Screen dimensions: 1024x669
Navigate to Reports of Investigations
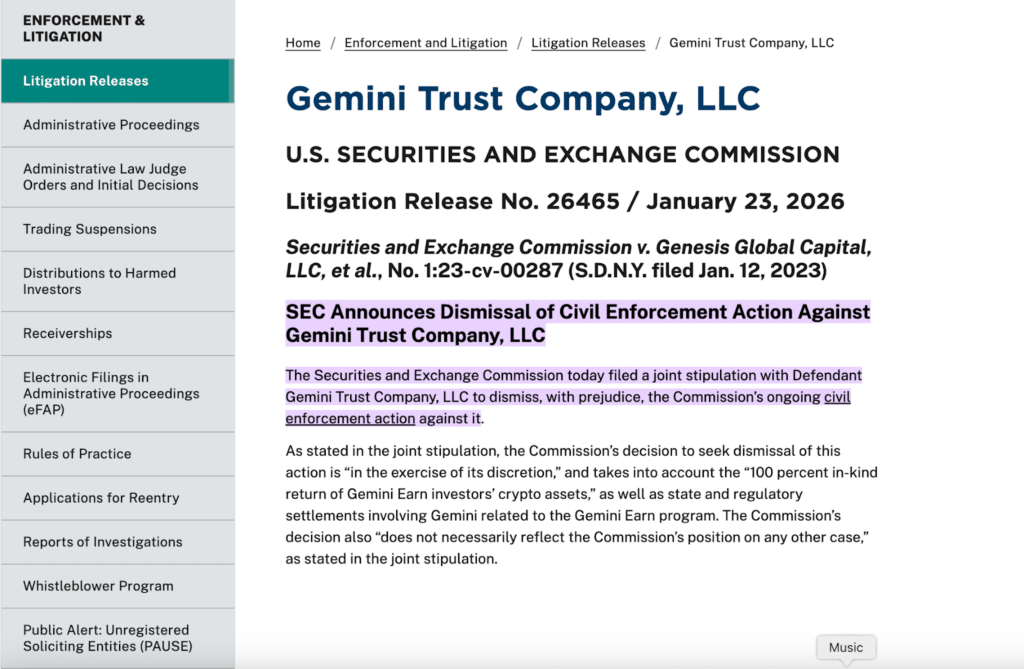[102, 541]
